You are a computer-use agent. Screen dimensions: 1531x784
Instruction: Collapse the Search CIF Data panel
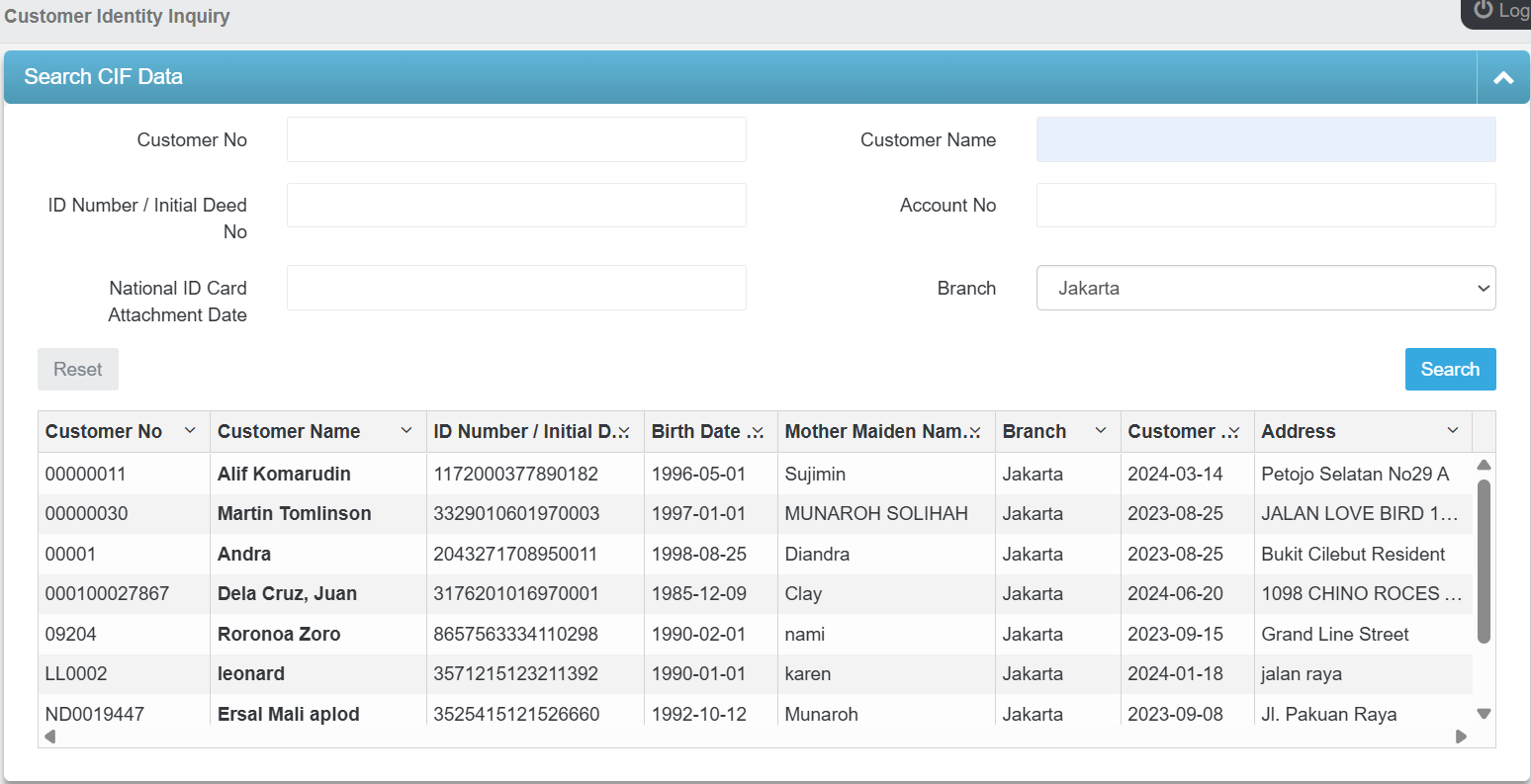click(x=1503, y=77)
